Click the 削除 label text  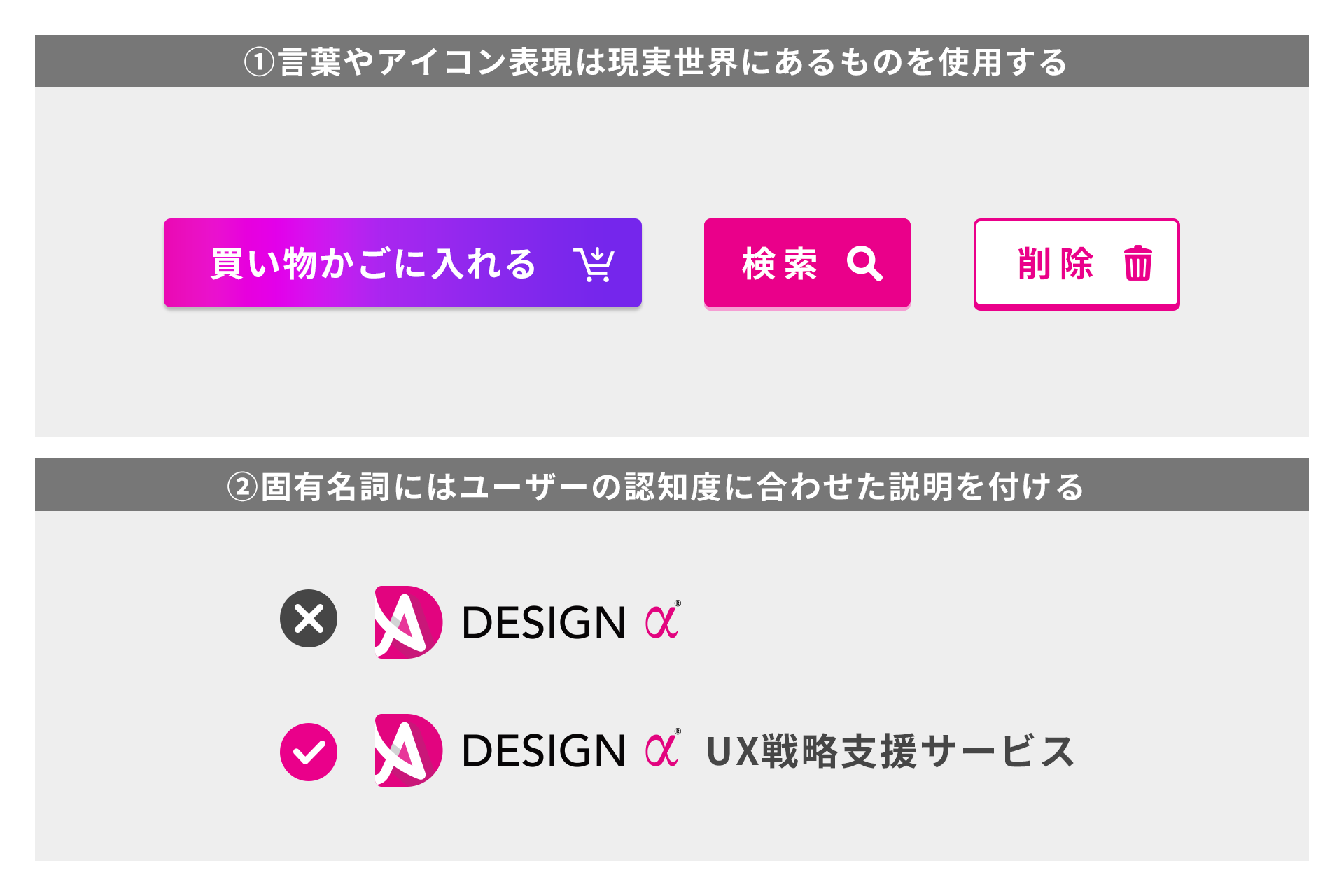(1056, 264)
